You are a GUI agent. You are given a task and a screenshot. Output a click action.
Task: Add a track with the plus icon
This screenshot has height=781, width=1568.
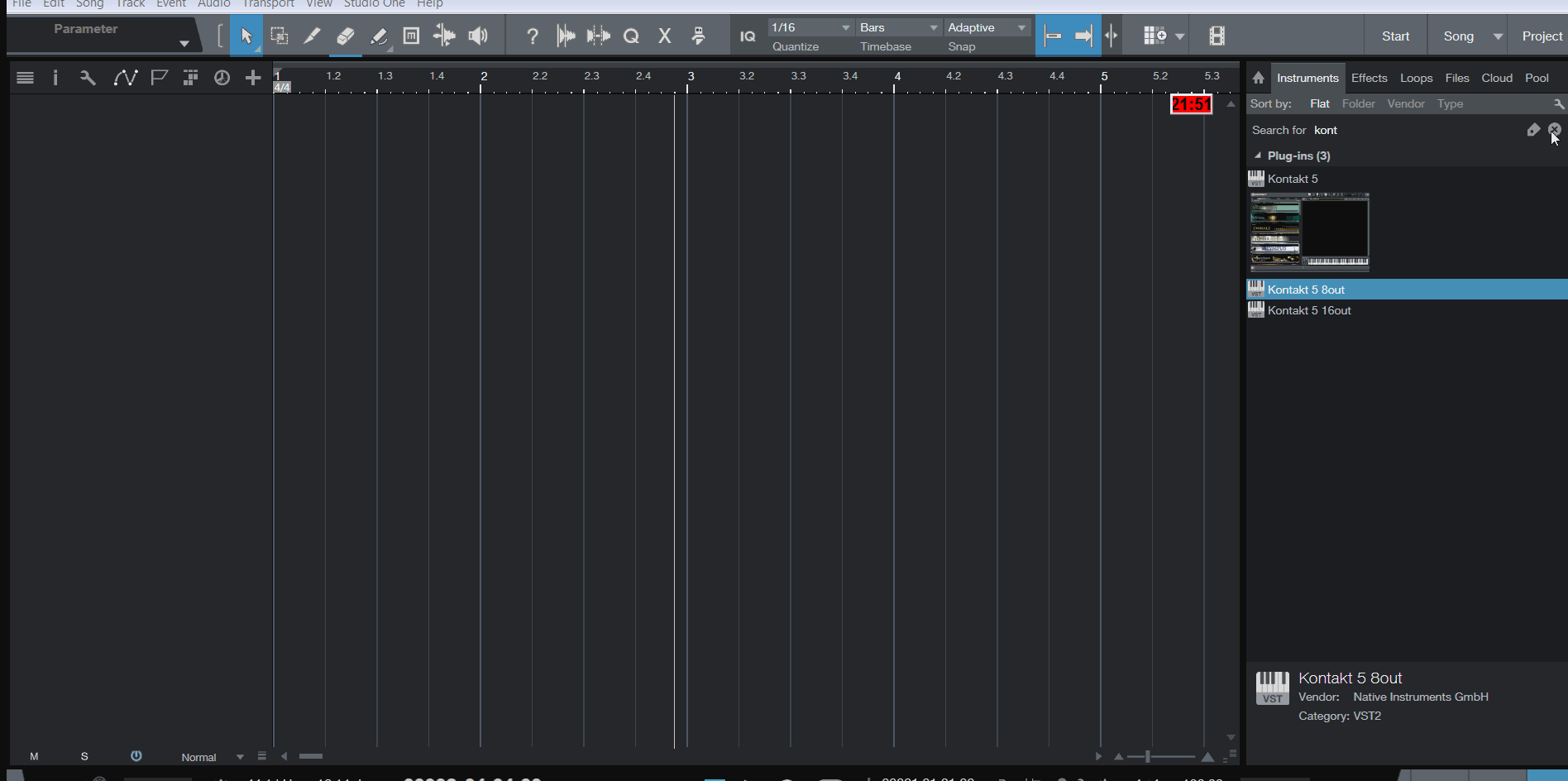(x=253, y=78)
